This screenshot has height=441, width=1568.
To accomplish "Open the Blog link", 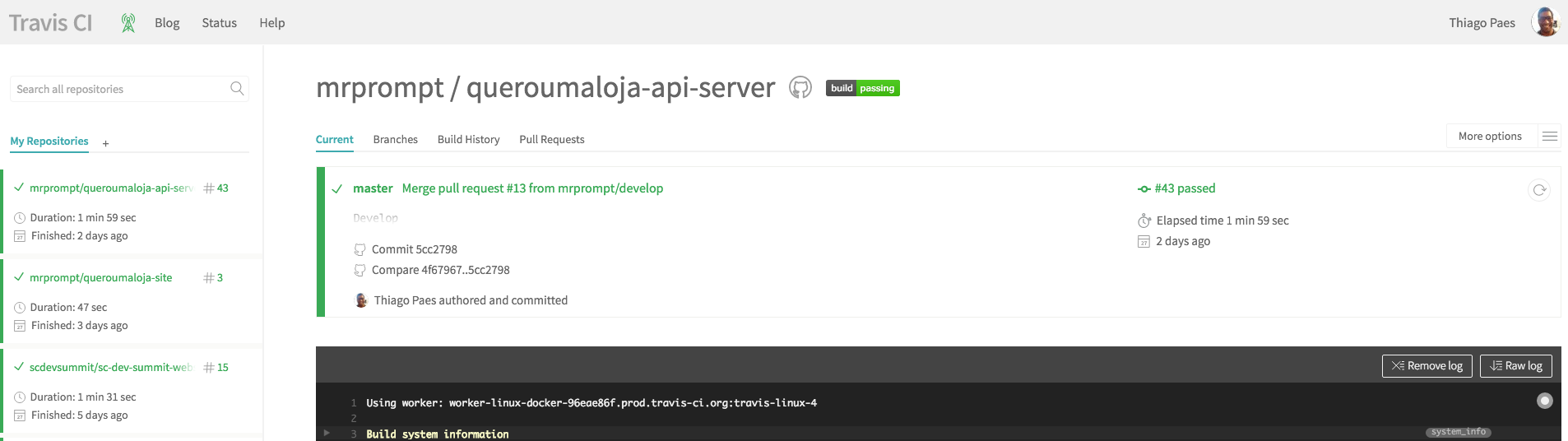I will pyautogui.click(x=167, y=23).
